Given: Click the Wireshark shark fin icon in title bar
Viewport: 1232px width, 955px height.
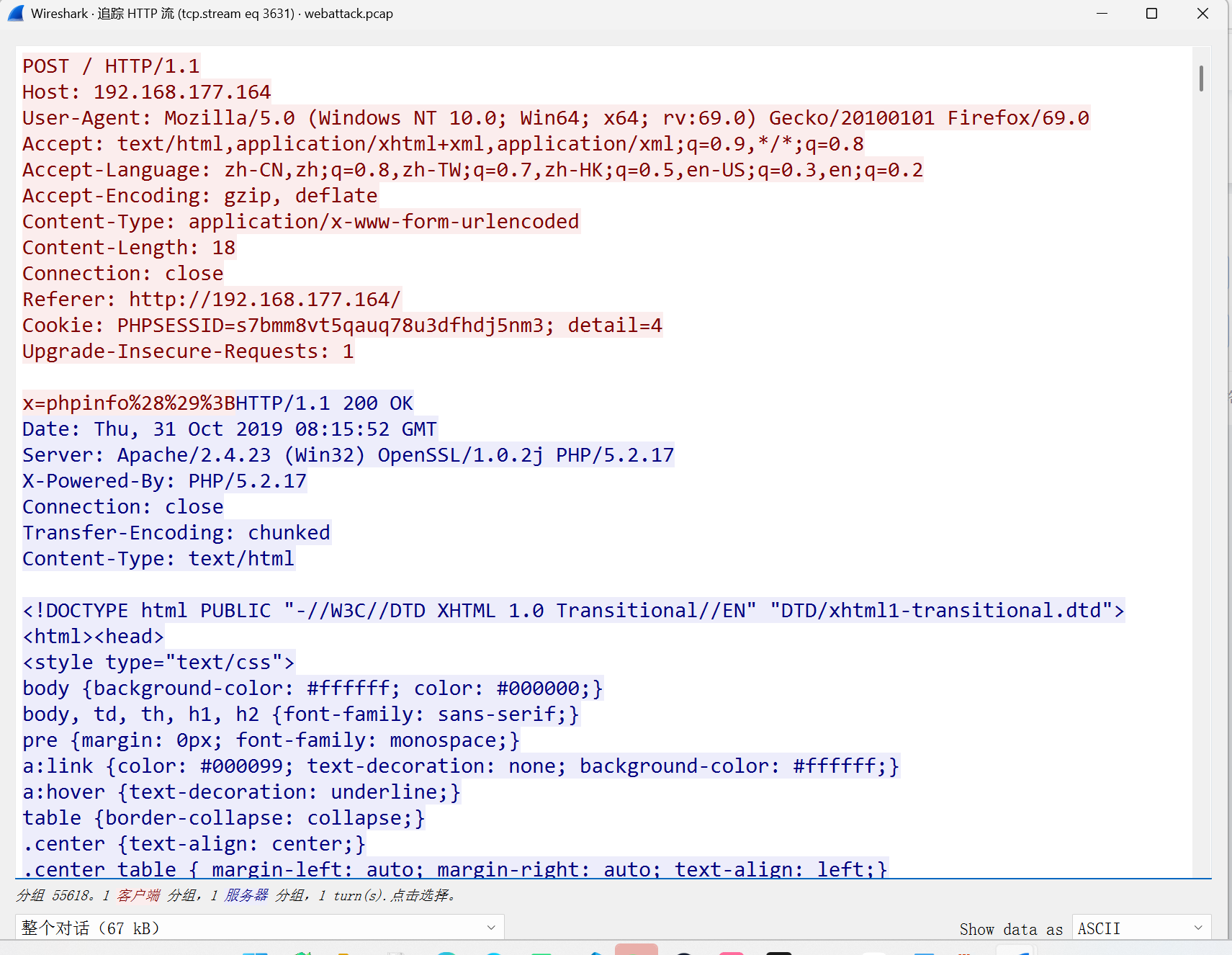Looking at the screenshot, I should click(16, 14).
